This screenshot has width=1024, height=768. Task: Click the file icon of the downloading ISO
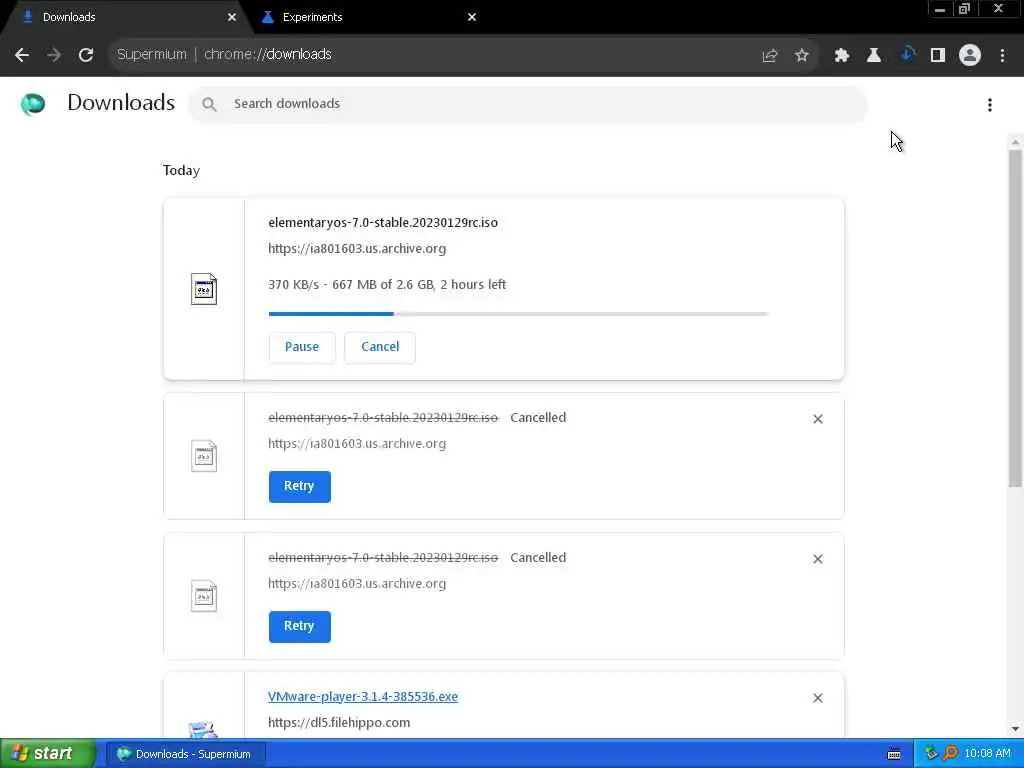tap(204, 289)
